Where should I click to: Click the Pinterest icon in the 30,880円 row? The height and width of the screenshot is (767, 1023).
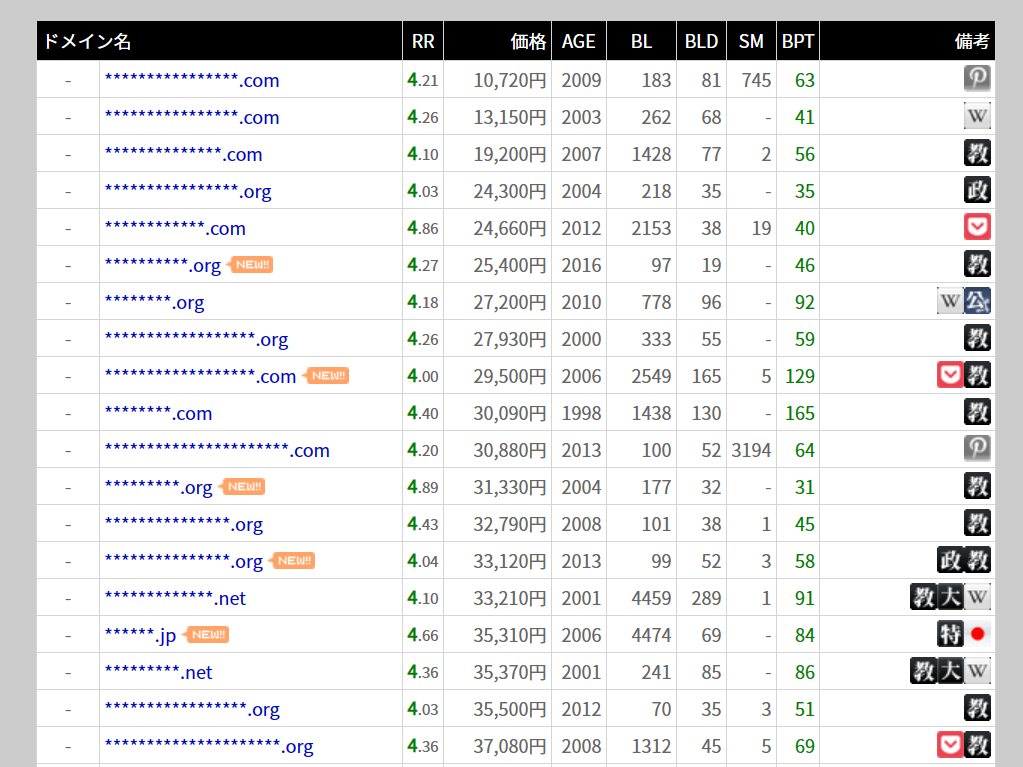977,449
